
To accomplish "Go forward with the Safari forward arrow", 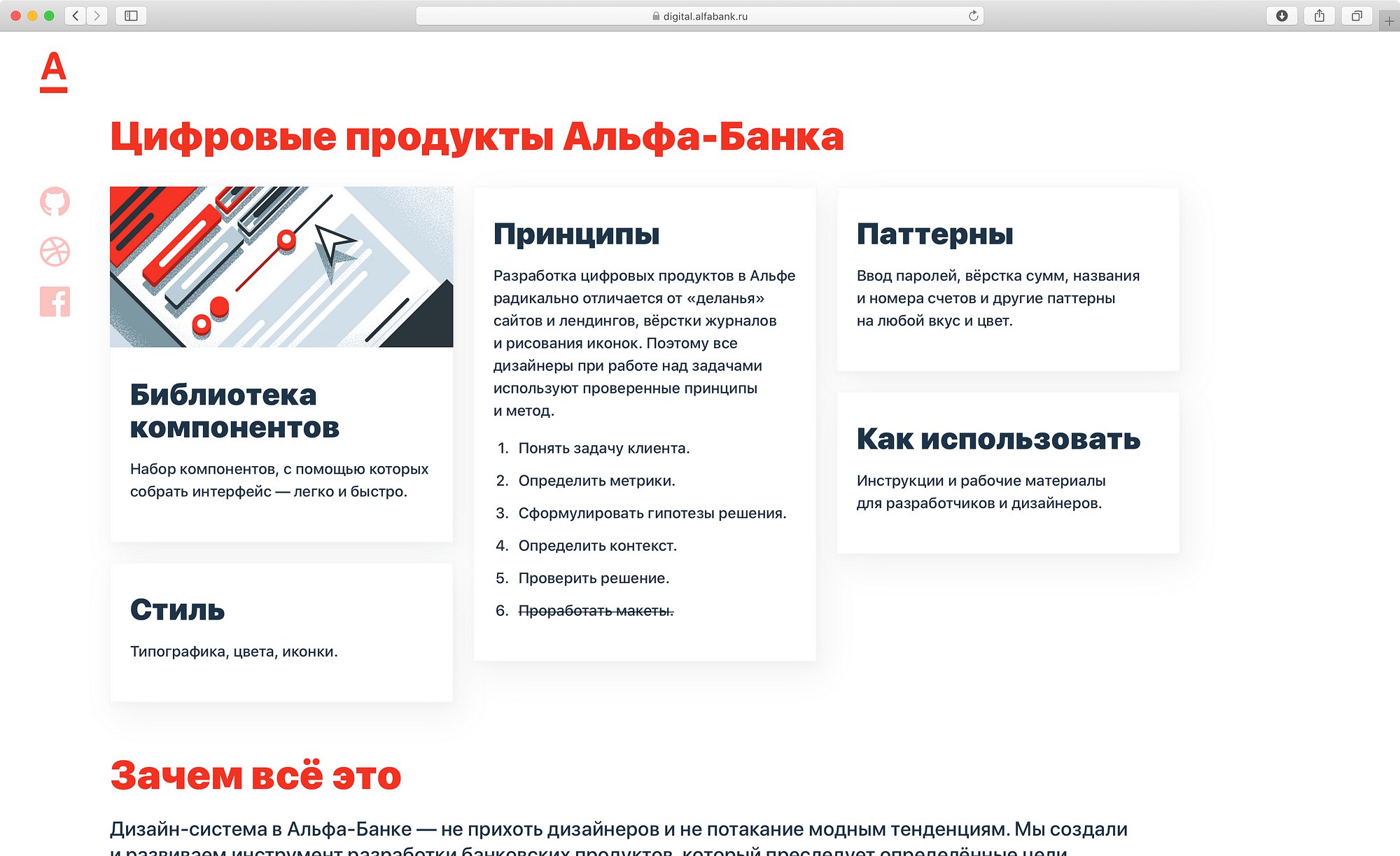I will pyautogui.click(x=97, y=15).
